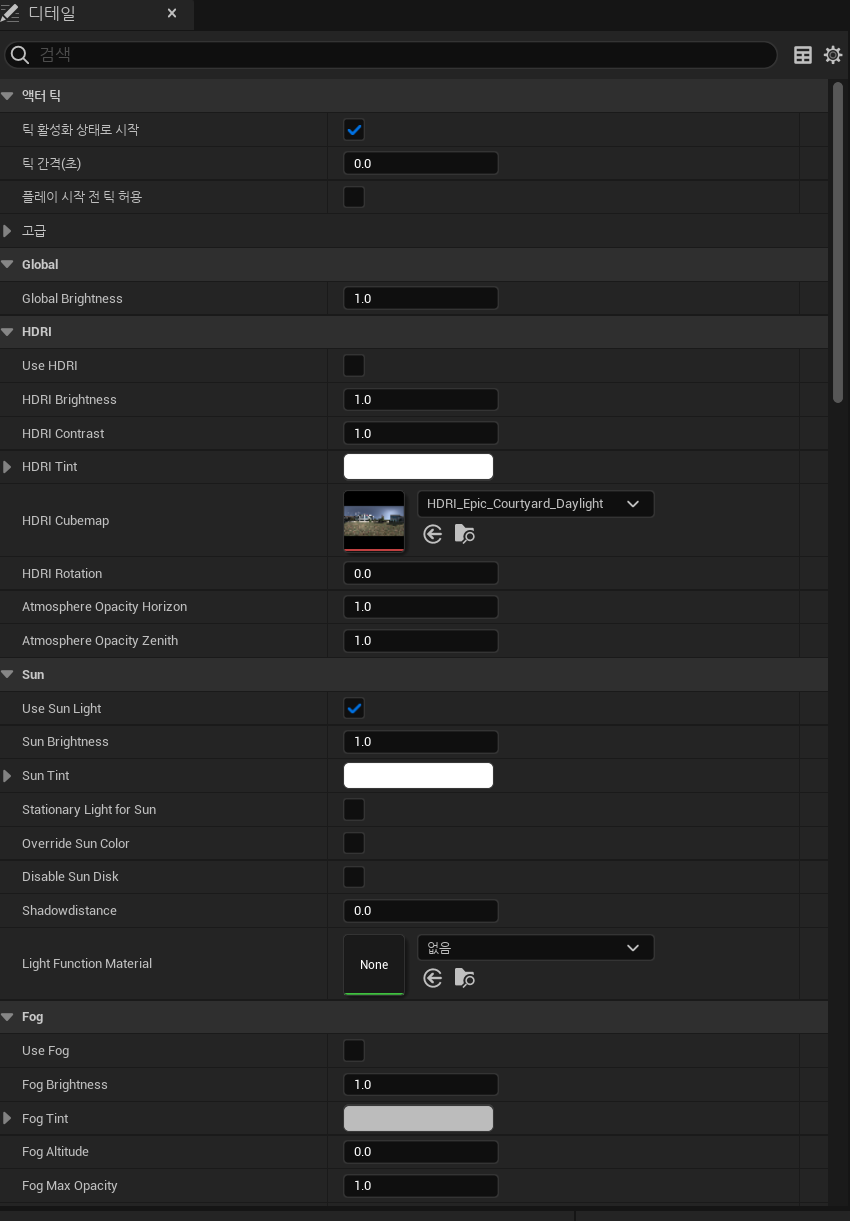
Task: Use selected asset arrow for HDRI Cubemap
Action: (433, 534)
